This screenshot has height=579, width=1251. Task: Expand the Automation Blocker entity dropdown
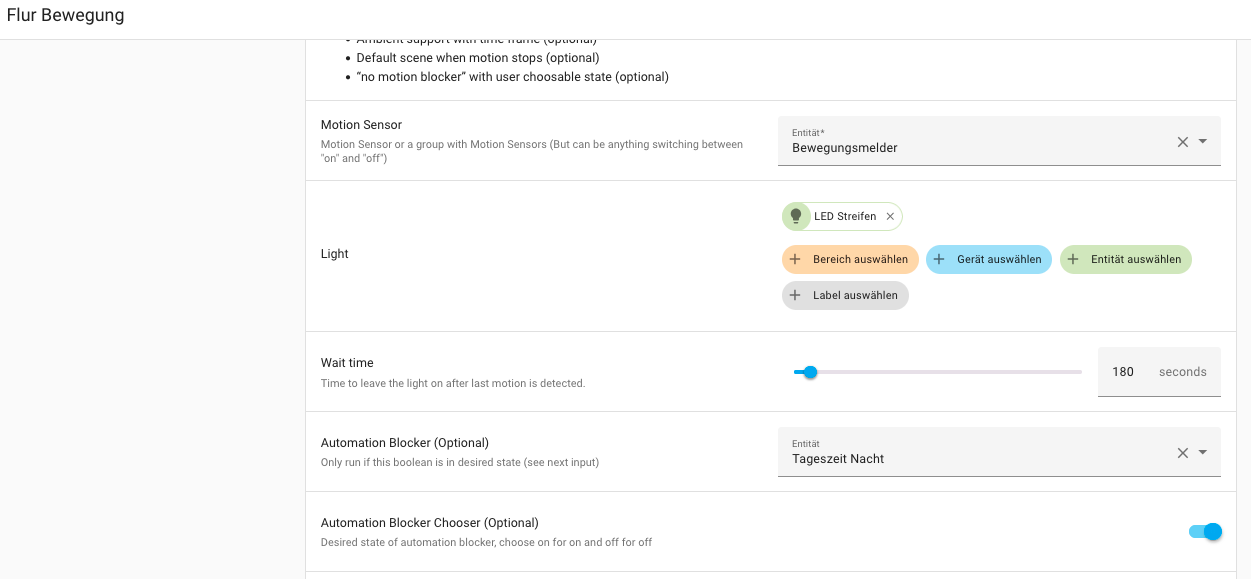[x=1203, y=453]
